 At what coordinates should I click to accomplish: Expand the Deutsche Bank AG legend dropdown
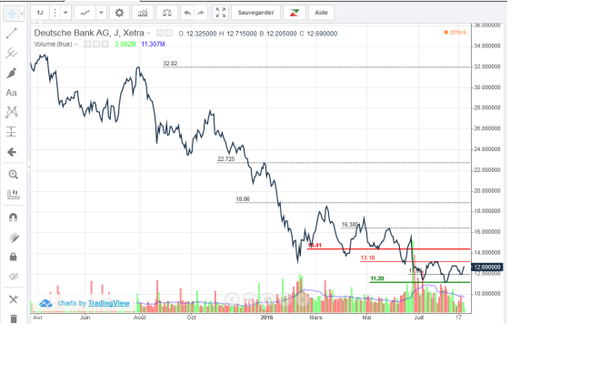pyautogui.click(x=149, y=33)
